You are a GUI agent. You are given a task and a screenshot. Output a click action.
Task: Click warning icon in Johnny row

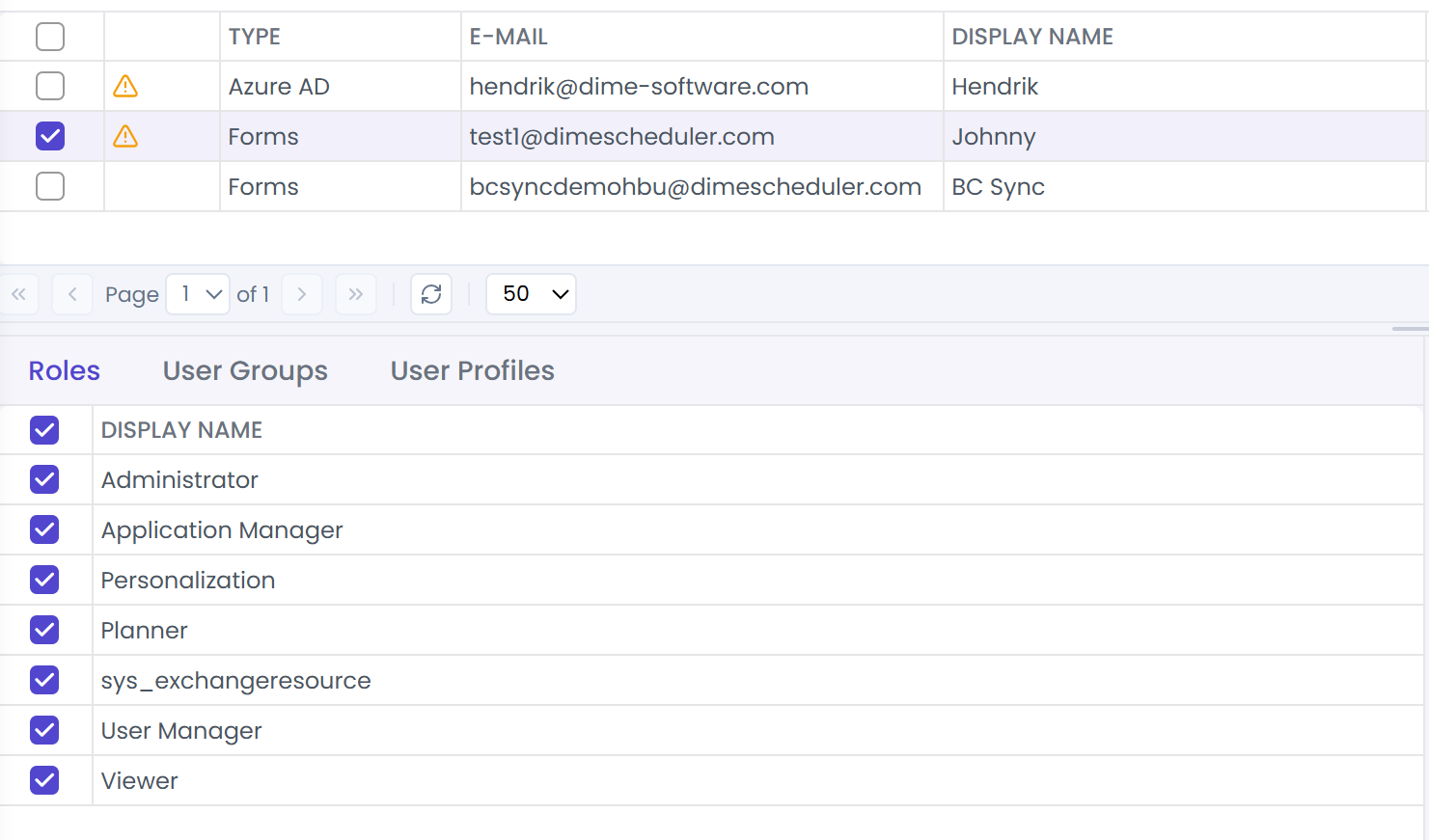(x=125, y=137)
